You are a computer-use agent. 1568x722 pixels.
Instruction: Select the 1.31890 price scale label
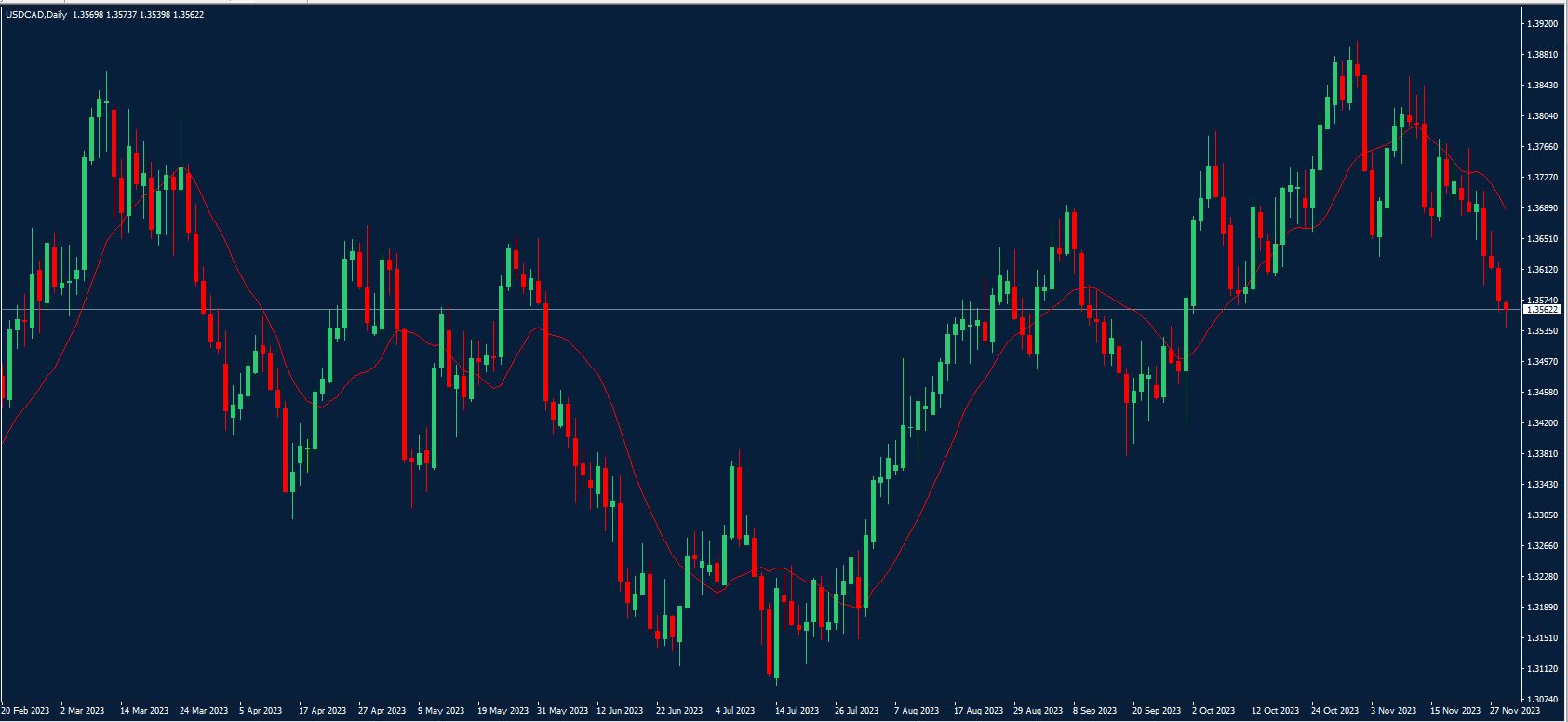point(1542,608)
